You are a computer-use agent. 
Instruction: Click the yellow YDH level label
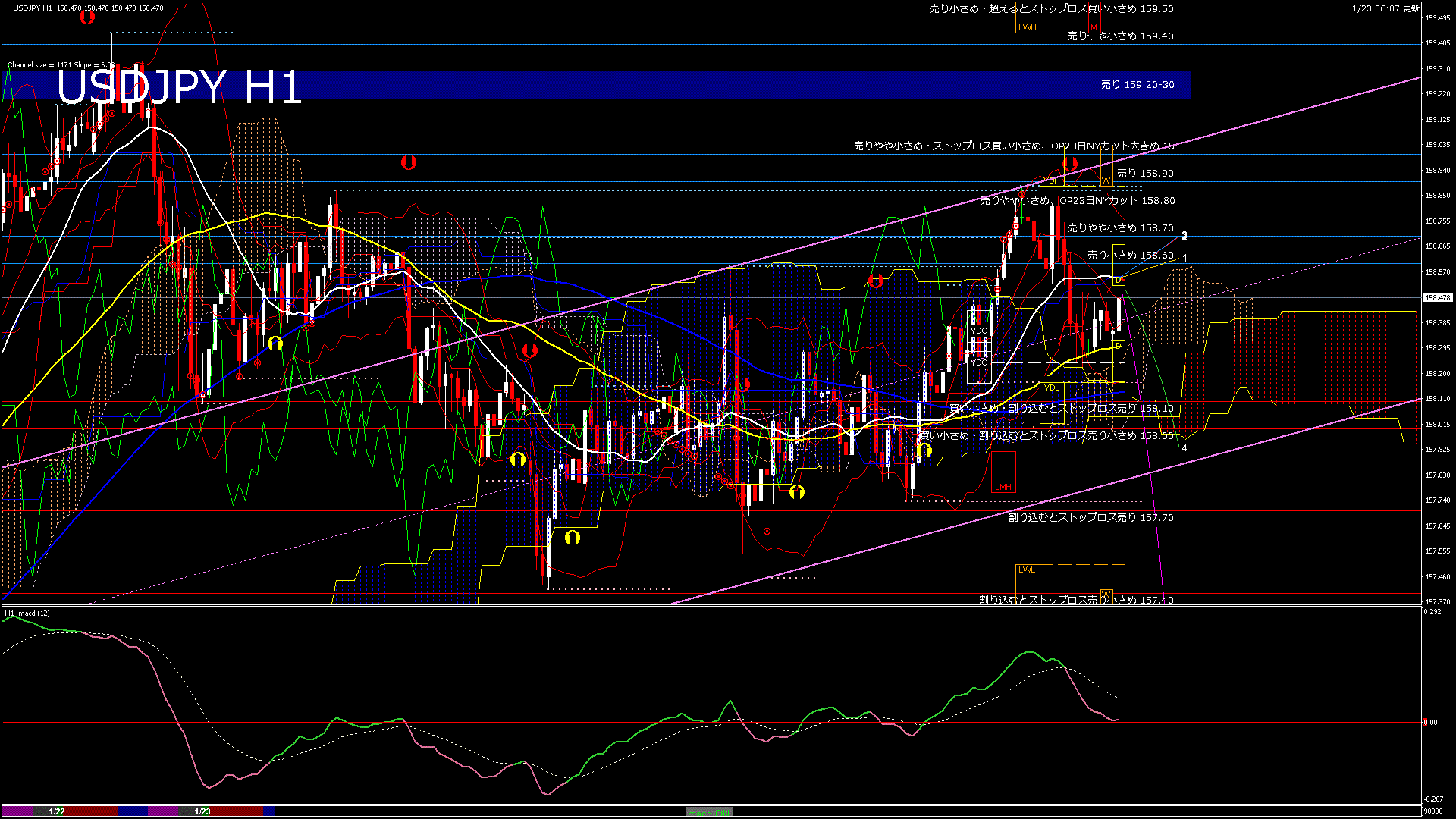[x=1052, y=180]
